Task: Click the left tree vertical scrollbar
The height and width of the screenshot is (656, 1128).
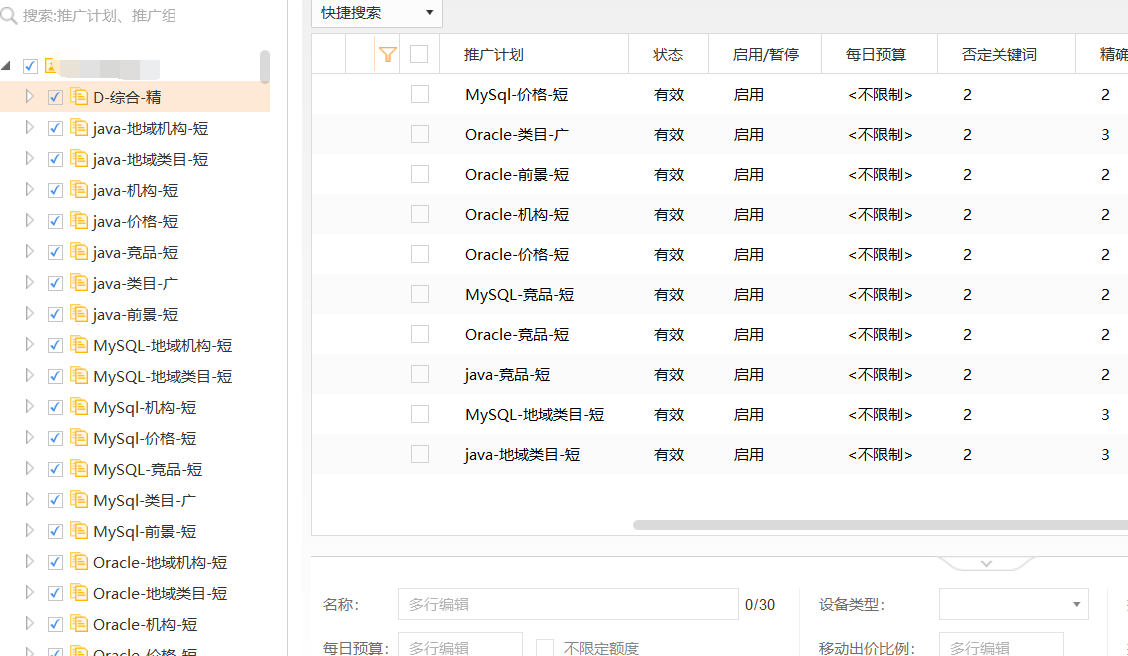Action: point(265,66)
